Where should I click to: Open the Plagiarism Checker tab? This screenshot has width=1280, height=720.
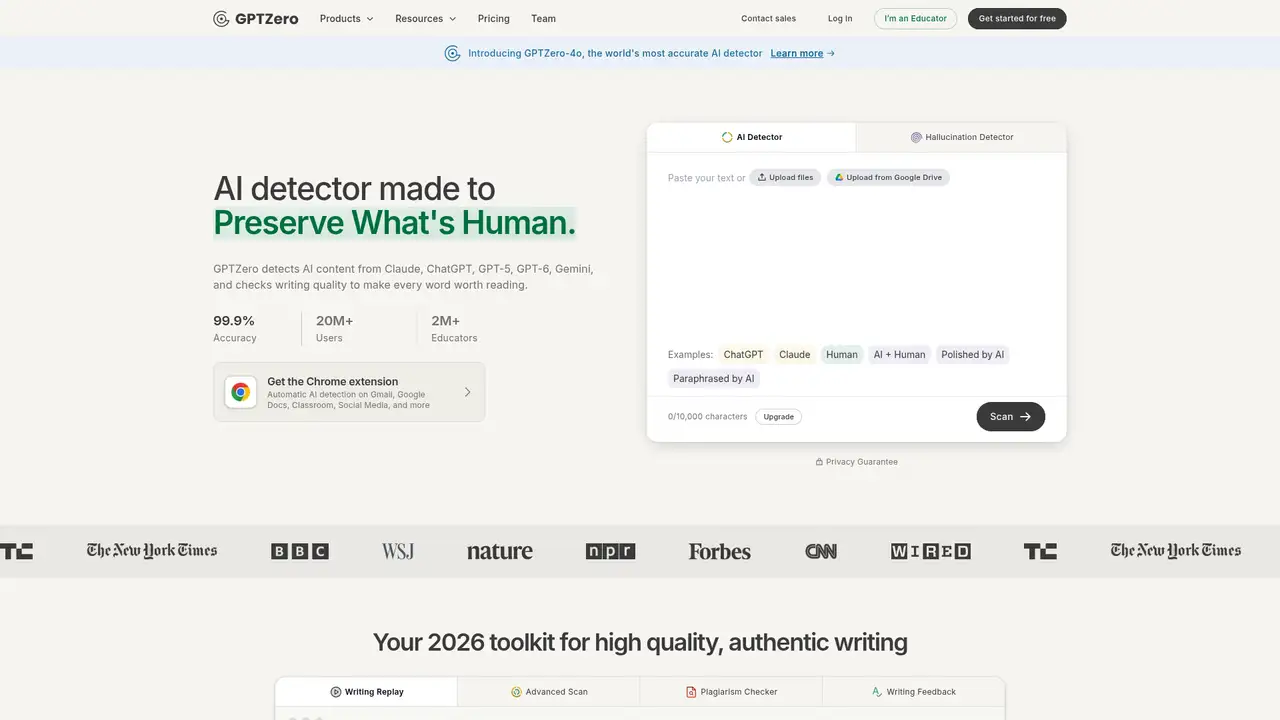click(x=731, y=692)
